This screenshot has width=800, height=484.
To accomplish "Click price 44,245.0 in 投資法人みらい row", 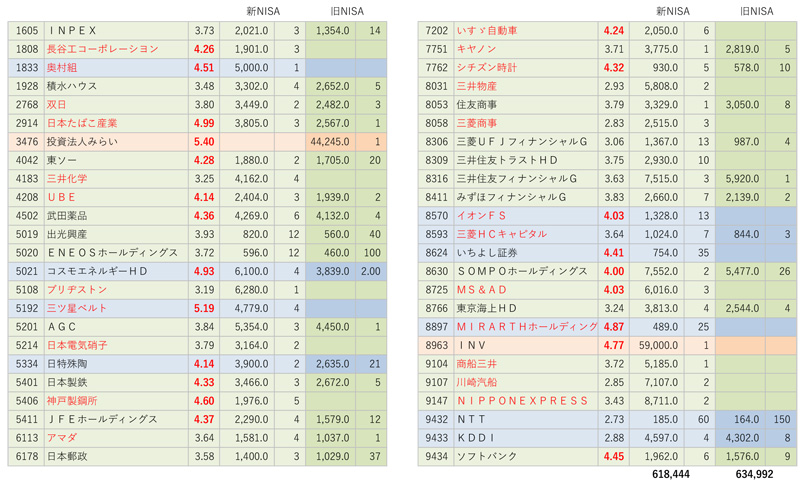I will pyautogui.click(x=331, y=142).
